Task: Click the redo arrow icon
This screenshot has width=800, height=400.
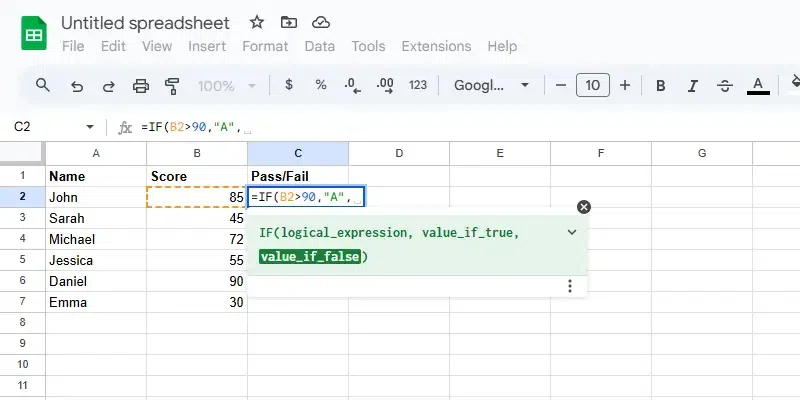Action: click(x=108, y=86)
